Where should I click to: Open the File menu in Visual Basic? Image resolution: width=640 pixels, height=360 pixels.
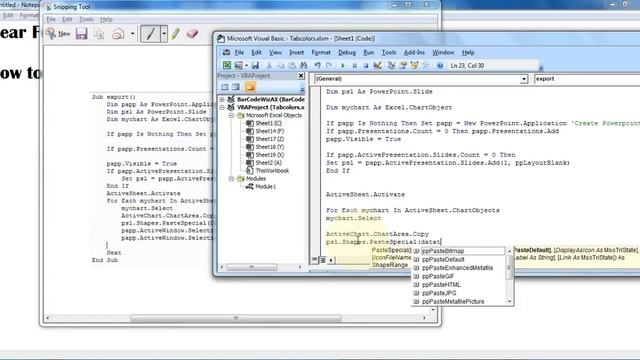pyautogui.click(x=239, y=53)
